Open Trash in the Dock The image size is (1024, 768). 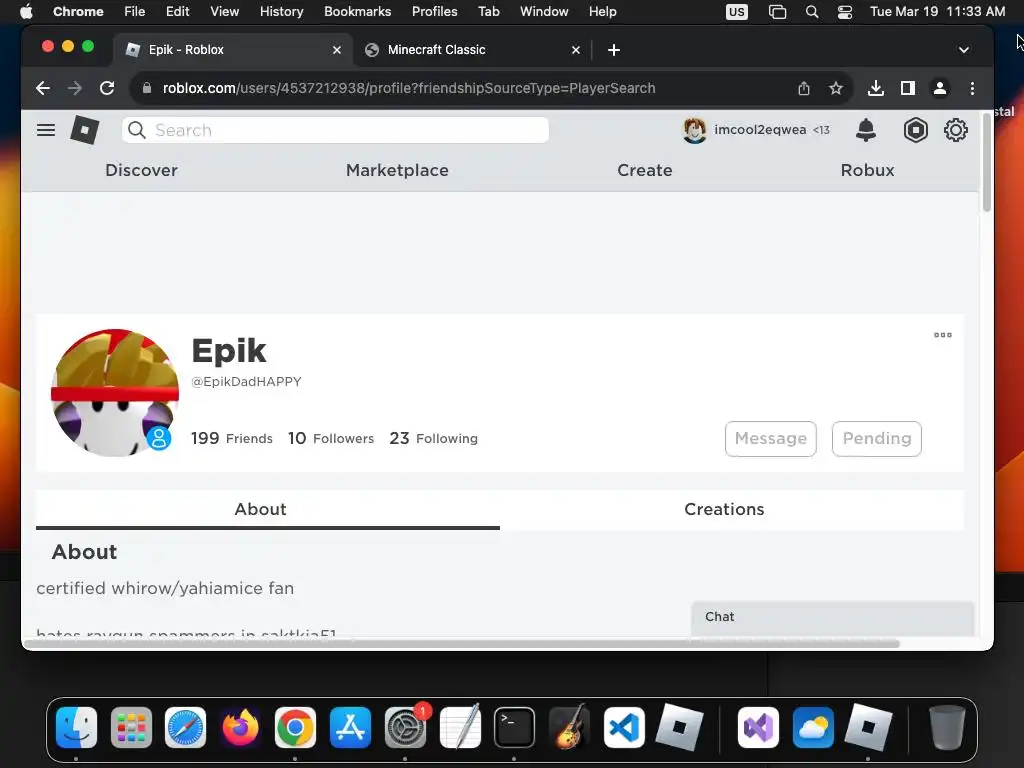coord(947,727)
